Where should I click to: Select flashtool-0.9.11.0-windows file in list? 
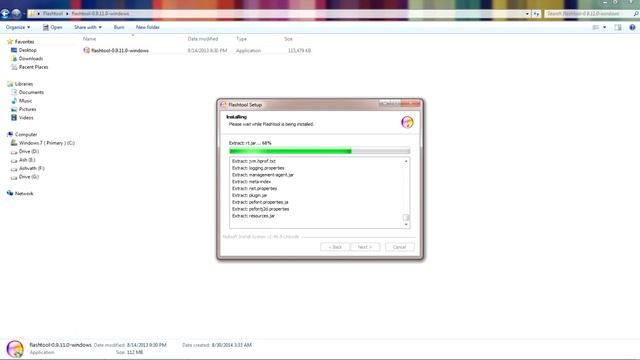click(x=120, y=51)
